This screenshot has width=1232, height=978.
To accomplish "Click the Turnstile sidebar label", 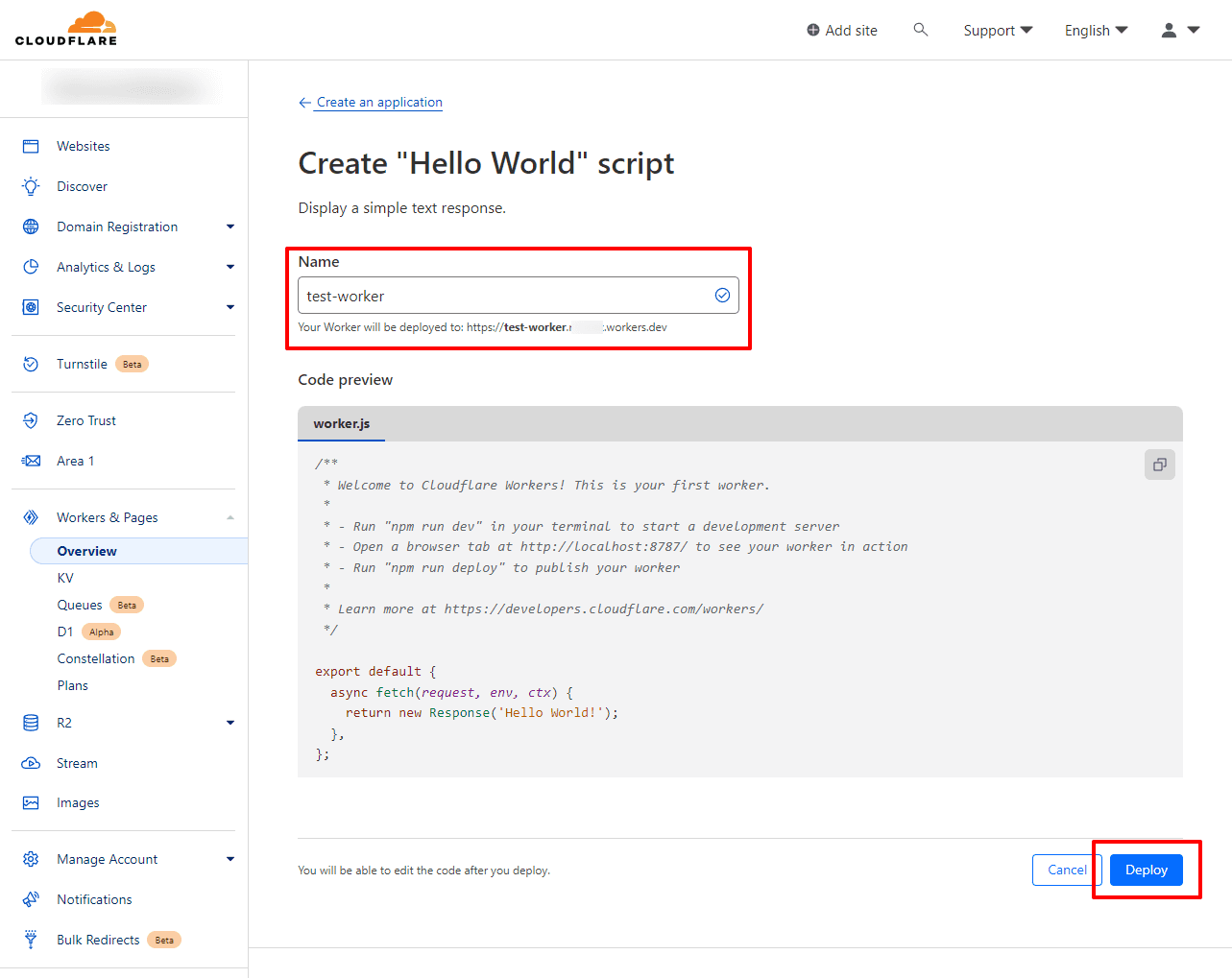I will coord(82,364).
